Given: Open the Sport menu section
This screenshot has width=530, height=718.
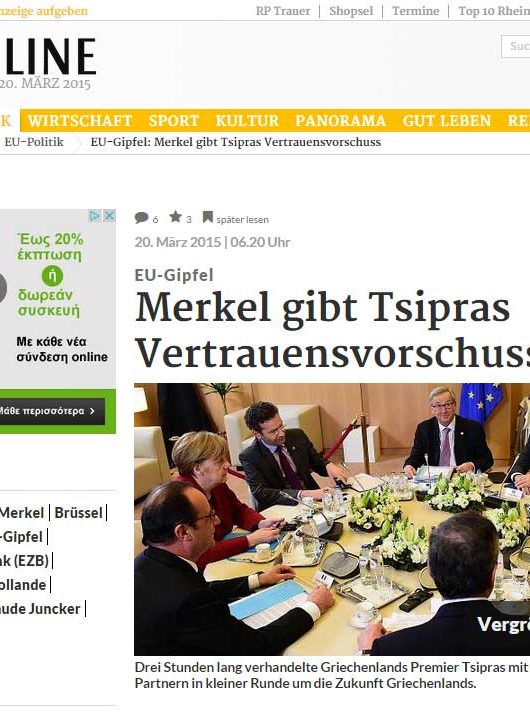Looking at the screenshot, I should [174, 120].
